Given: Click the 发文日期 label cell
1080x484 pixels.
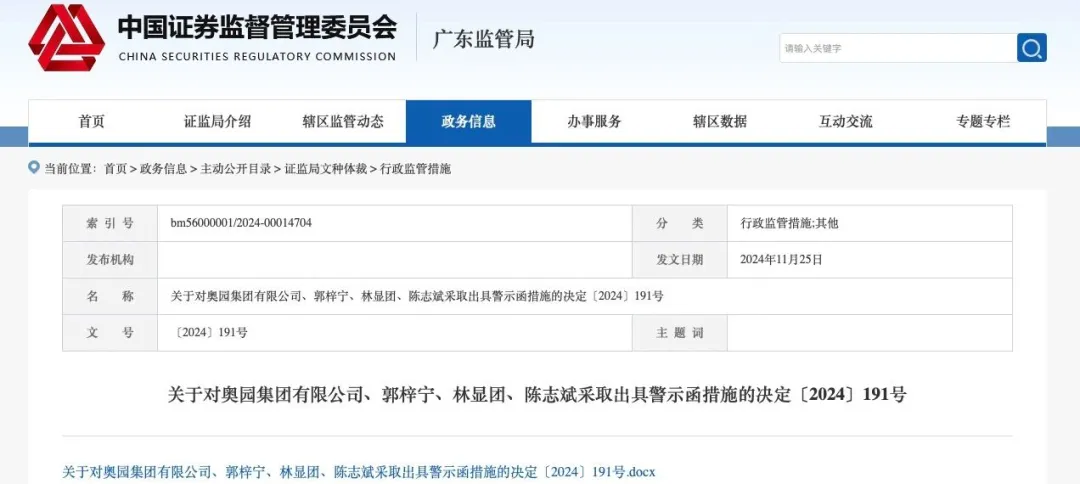Looking at the screenshot, I should click(x=680, y=260).
